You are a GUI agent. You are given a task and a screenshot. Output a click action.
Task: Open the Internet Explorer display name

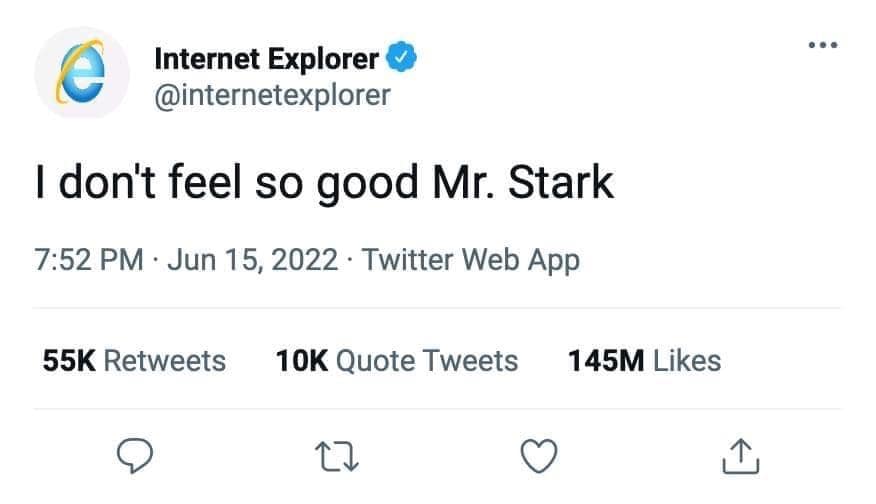tap(266, 60)
